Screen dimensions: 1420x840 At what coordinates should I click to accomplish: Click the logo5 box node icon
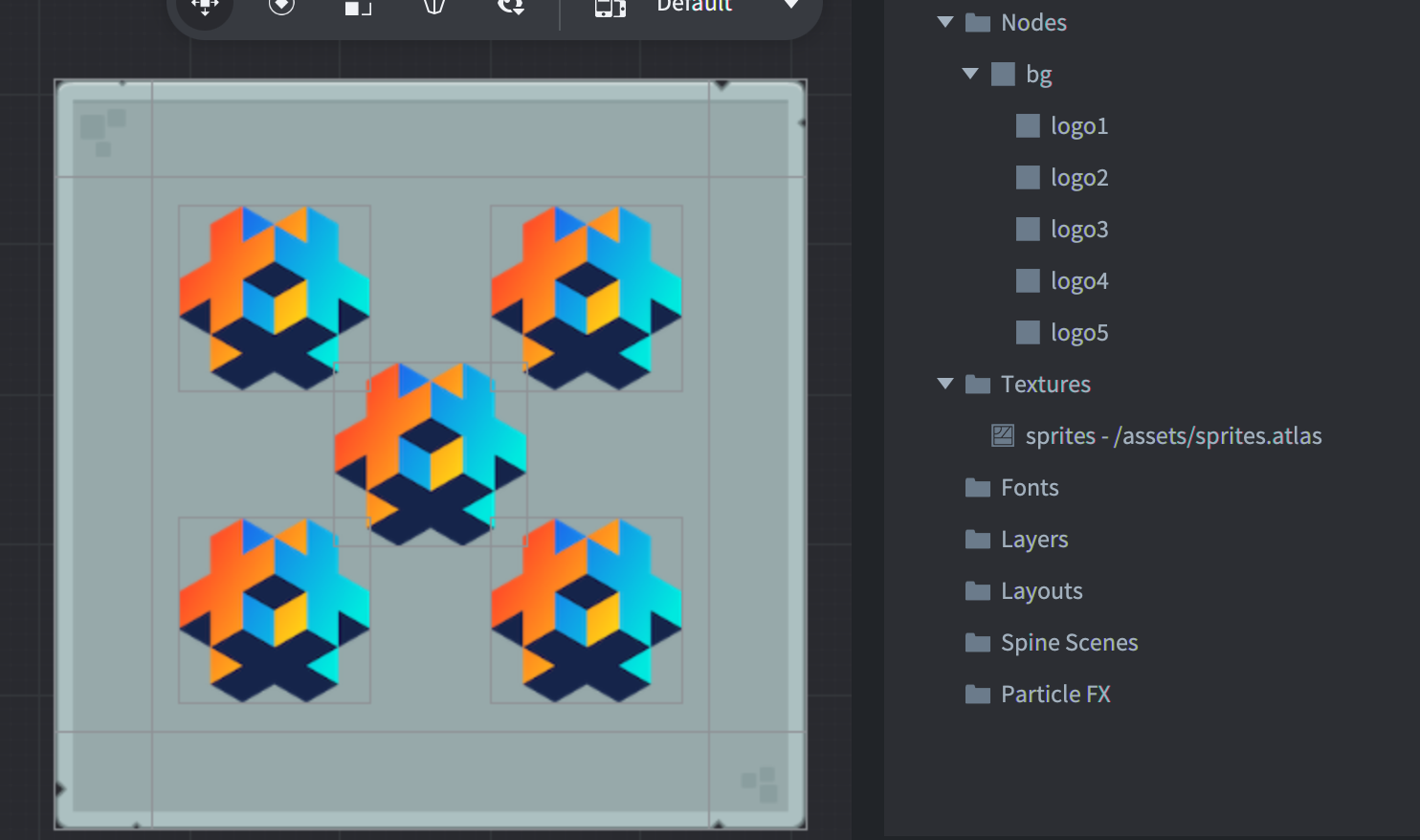click(x=1028, y=332)
